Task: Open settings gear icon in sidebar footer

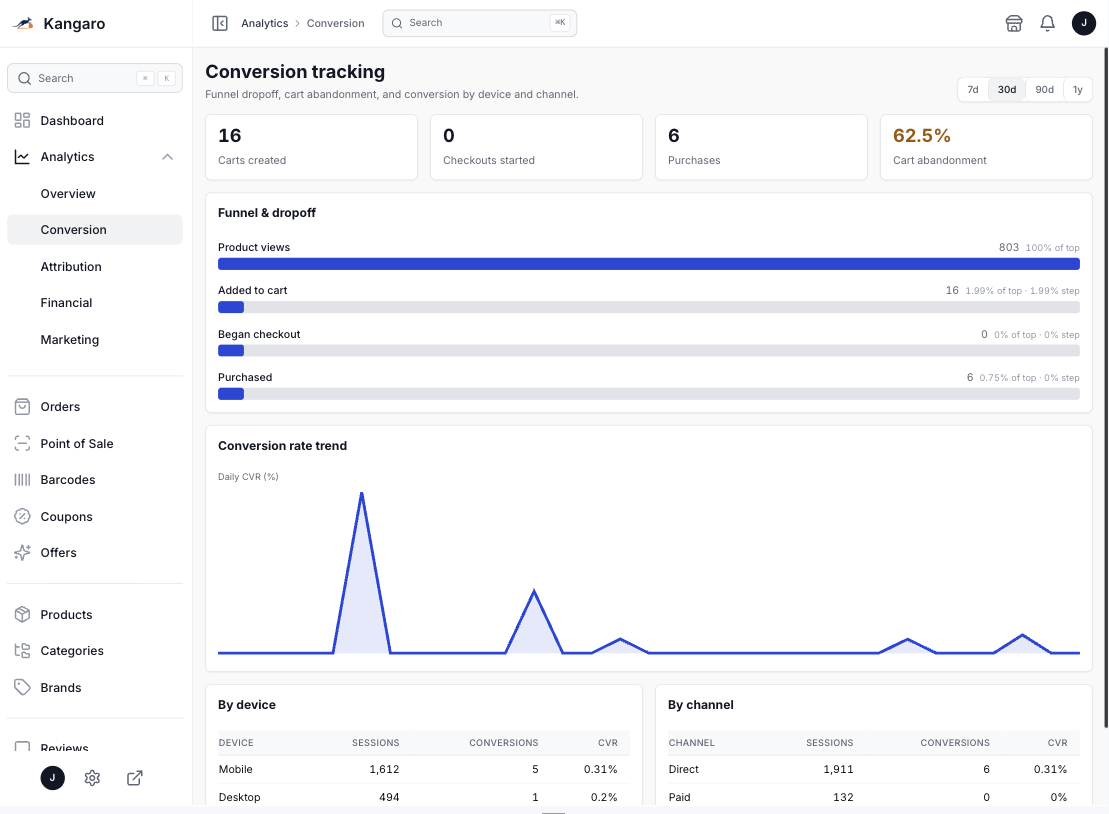Action: (92, 778)
